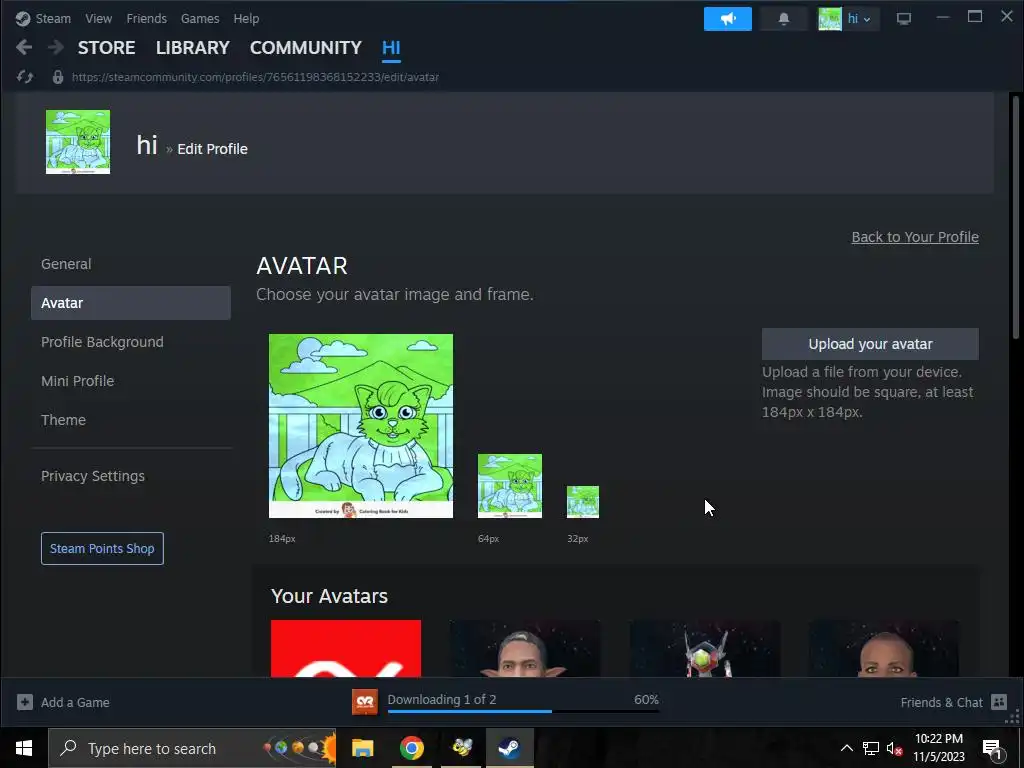Click the Windows search box
The height and width of the screenshot is (768, 1024).
click(x=192, y=748)
